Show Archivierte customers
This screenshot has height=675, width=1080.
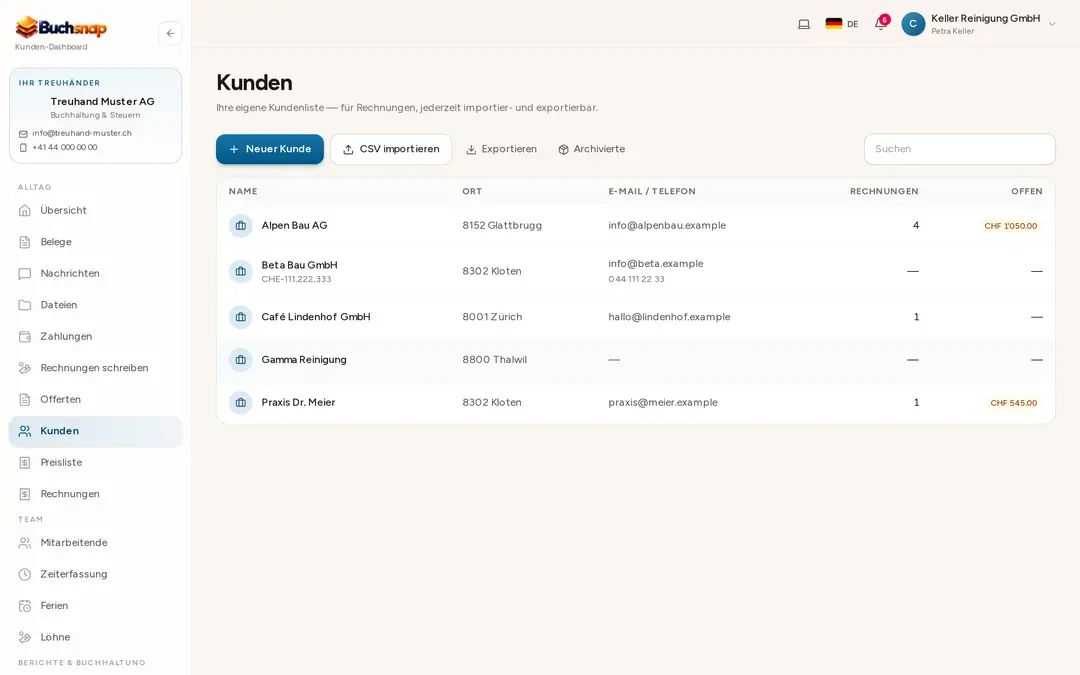point(592,149)
